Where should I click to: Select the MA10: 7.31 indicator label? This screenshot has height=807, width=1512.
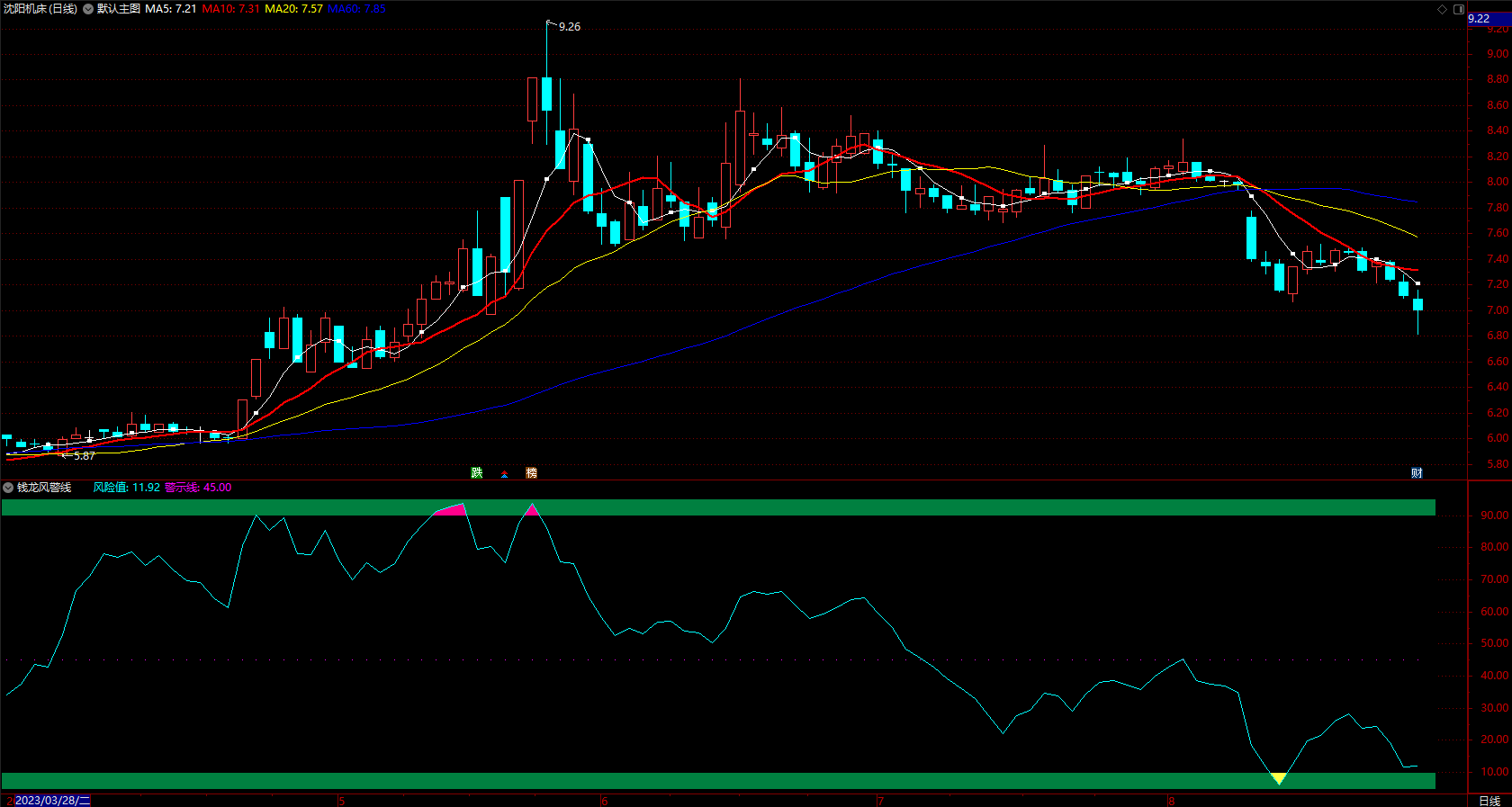[230, 9]
